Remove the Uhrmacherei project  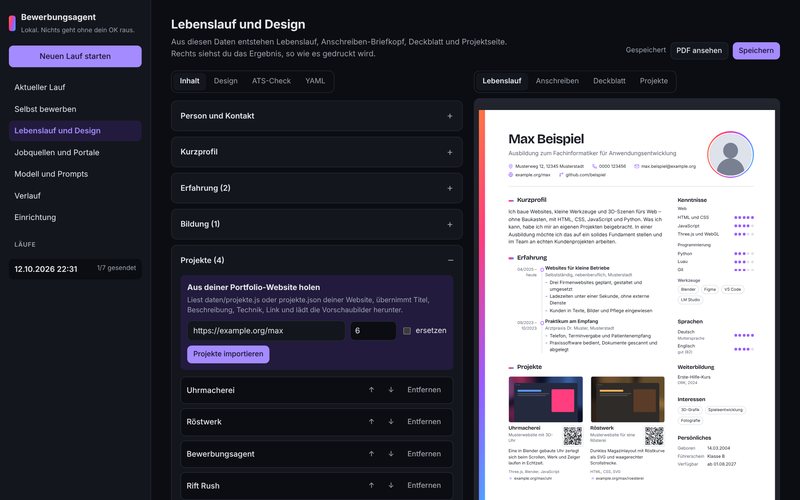[424, 390]
